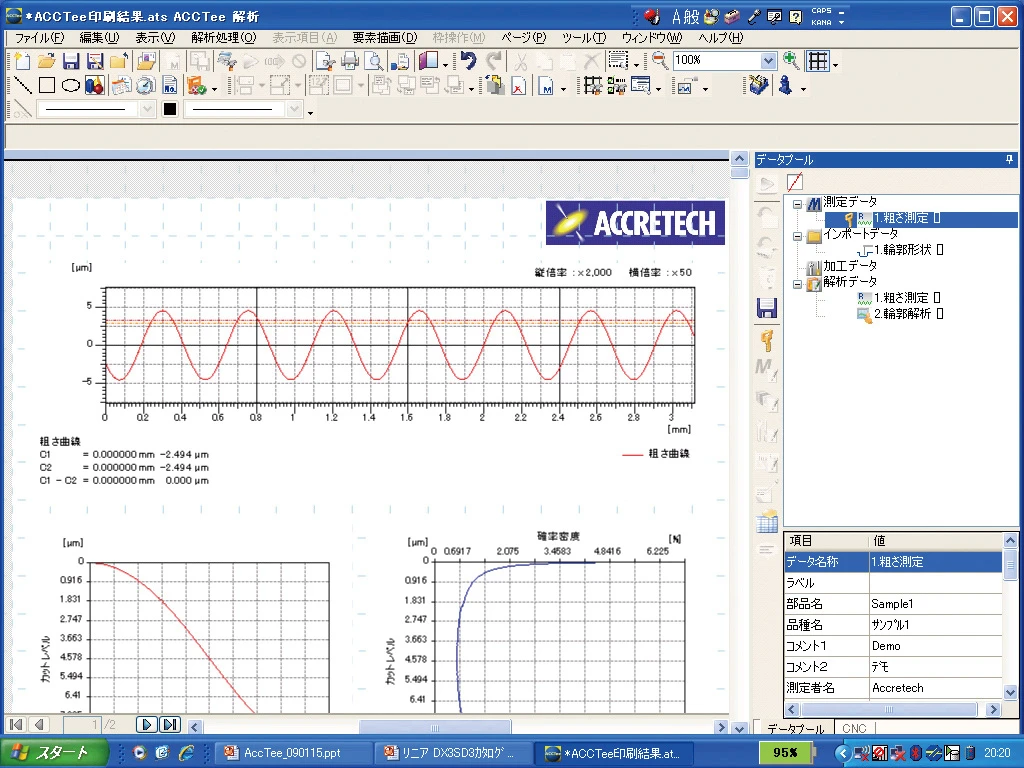The width and height of the screenshot is (1024, 768).
Task: Click the table grid icon in the data pool sidebar
Action: point(767,522)
